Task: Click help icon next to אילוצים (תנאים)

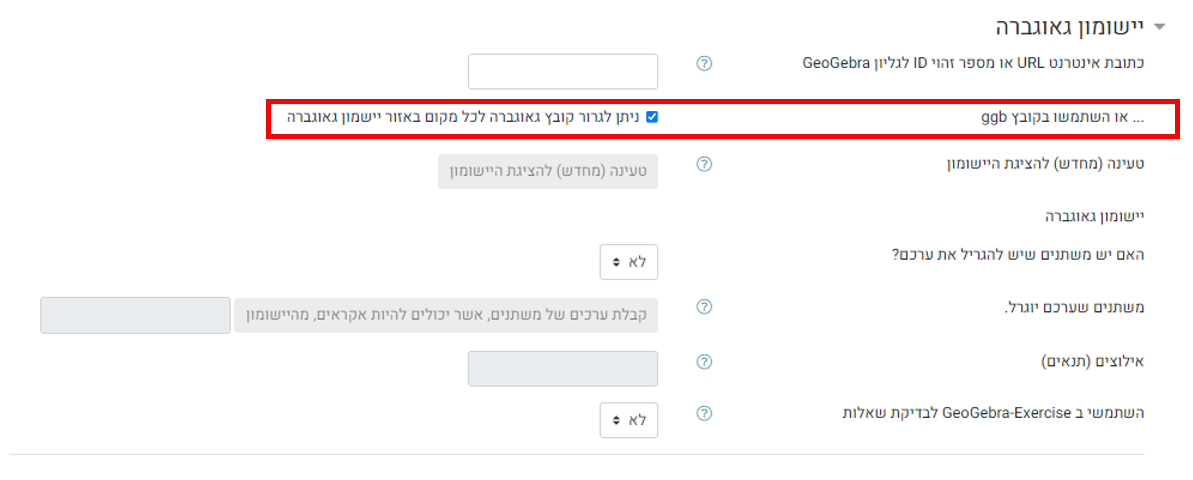Action: 705,361
